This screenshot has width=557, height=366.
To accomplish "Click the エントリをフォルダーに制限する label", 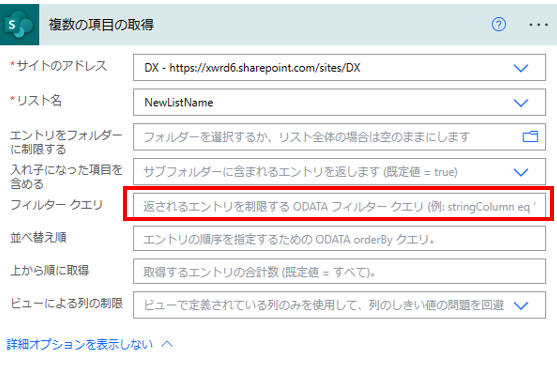I will tap(66, 142).
